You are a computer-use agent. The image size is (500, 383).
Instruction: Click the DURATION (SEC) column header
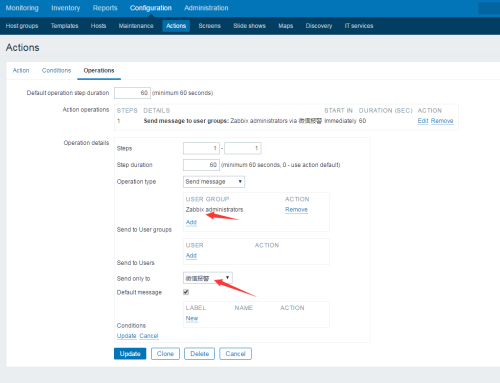pyautogui.click(x=386, y=110)
